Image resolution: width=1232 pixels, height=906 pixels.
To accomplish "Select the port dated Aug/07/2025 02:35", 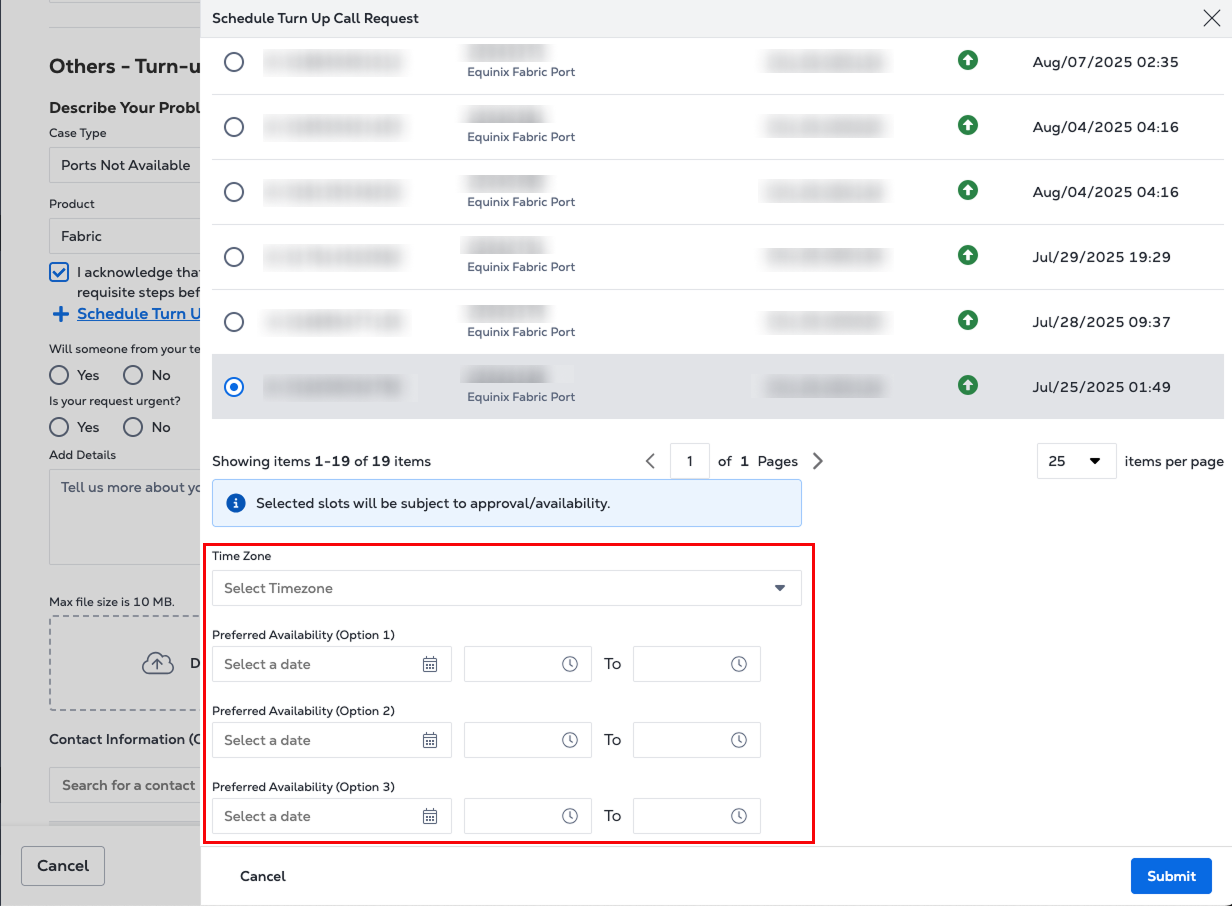I will (x=234, y=62).
